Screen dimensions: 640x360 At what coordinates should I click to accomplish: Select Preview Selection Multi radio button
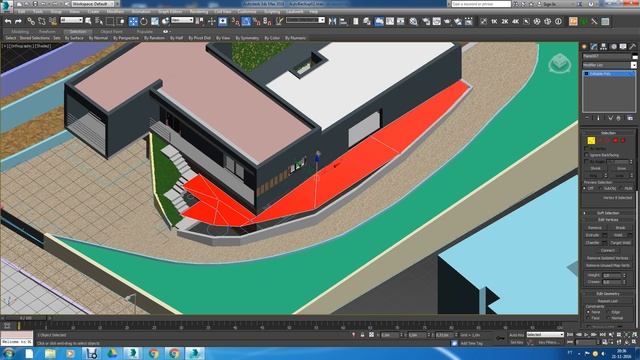pos(620,188)
